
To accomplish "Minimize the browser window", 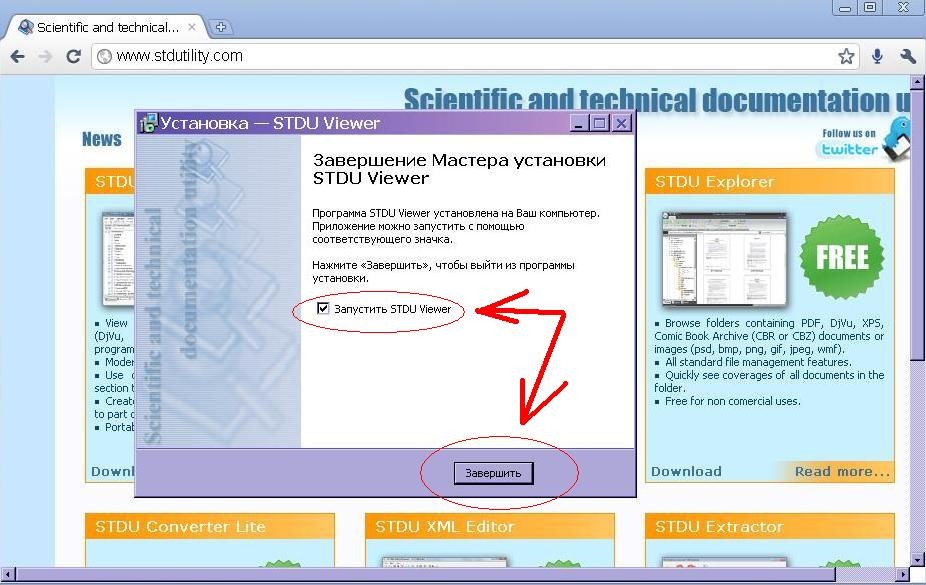I will (x=846, y=8).
